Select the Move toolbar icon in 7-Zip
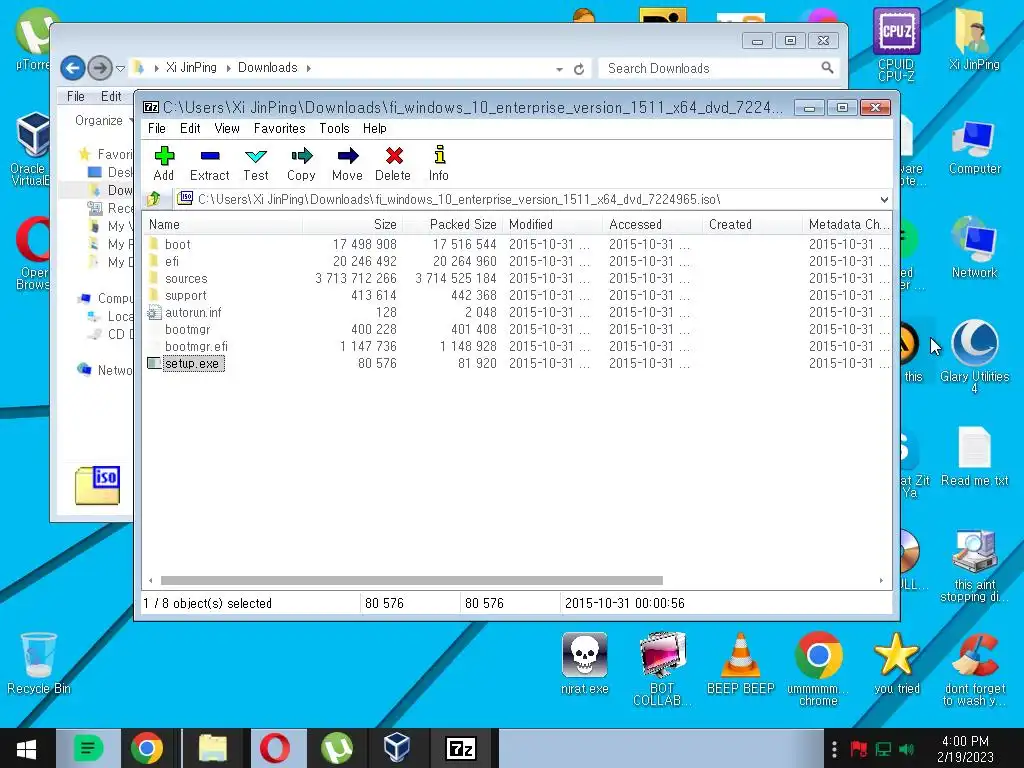The image size is (1024, 768). coord(347,163)
